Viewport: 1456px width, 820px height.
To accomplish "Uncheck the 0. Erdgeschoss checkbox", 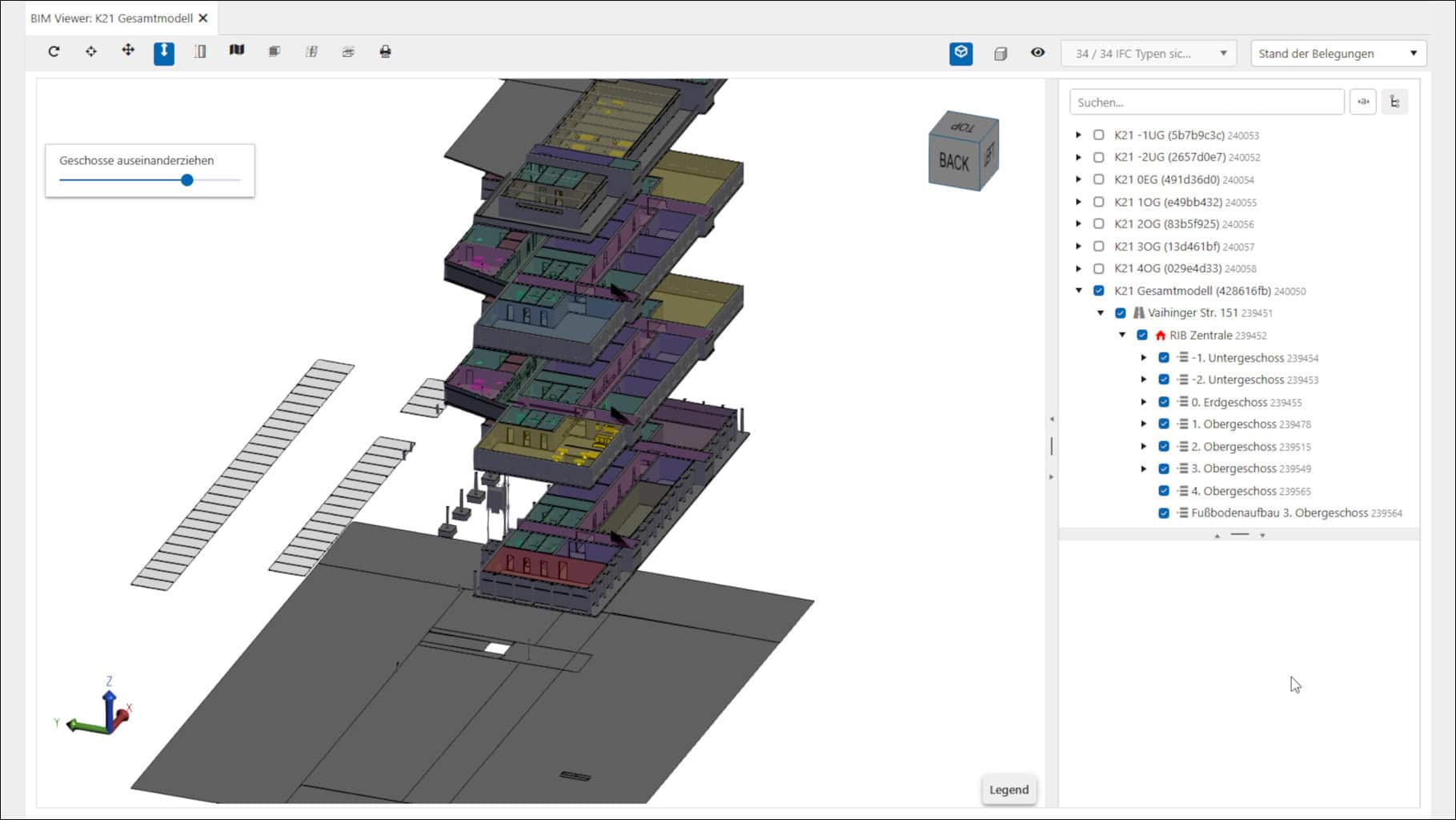I will (1164, 402).
